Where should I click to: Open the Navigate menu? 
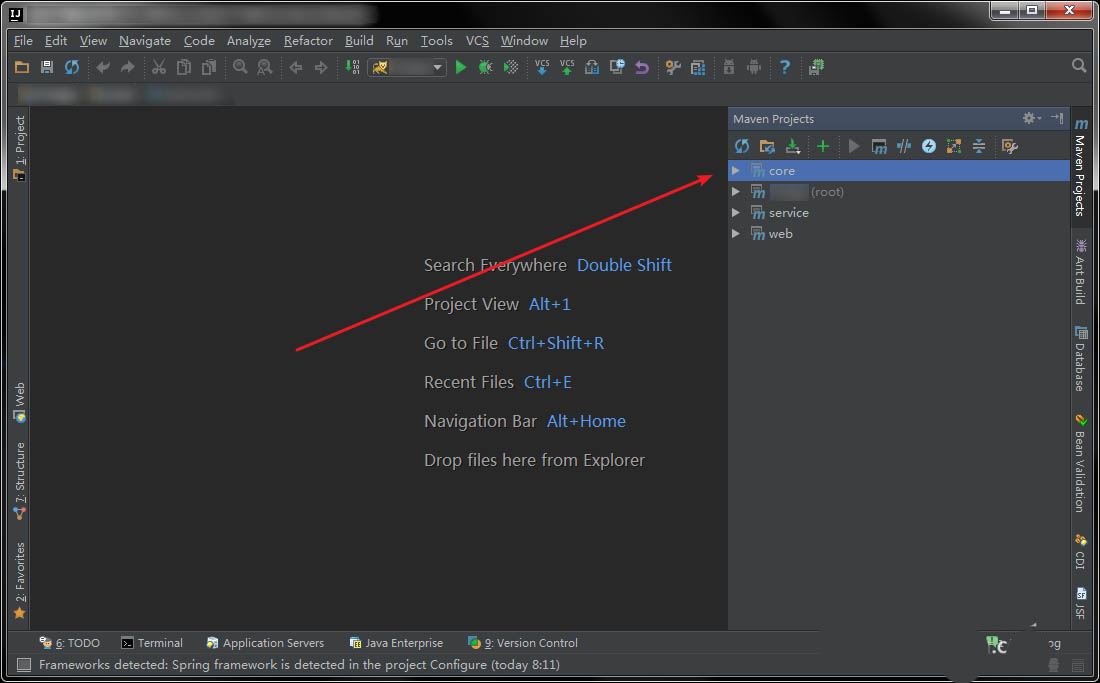[x=145, y=41]
